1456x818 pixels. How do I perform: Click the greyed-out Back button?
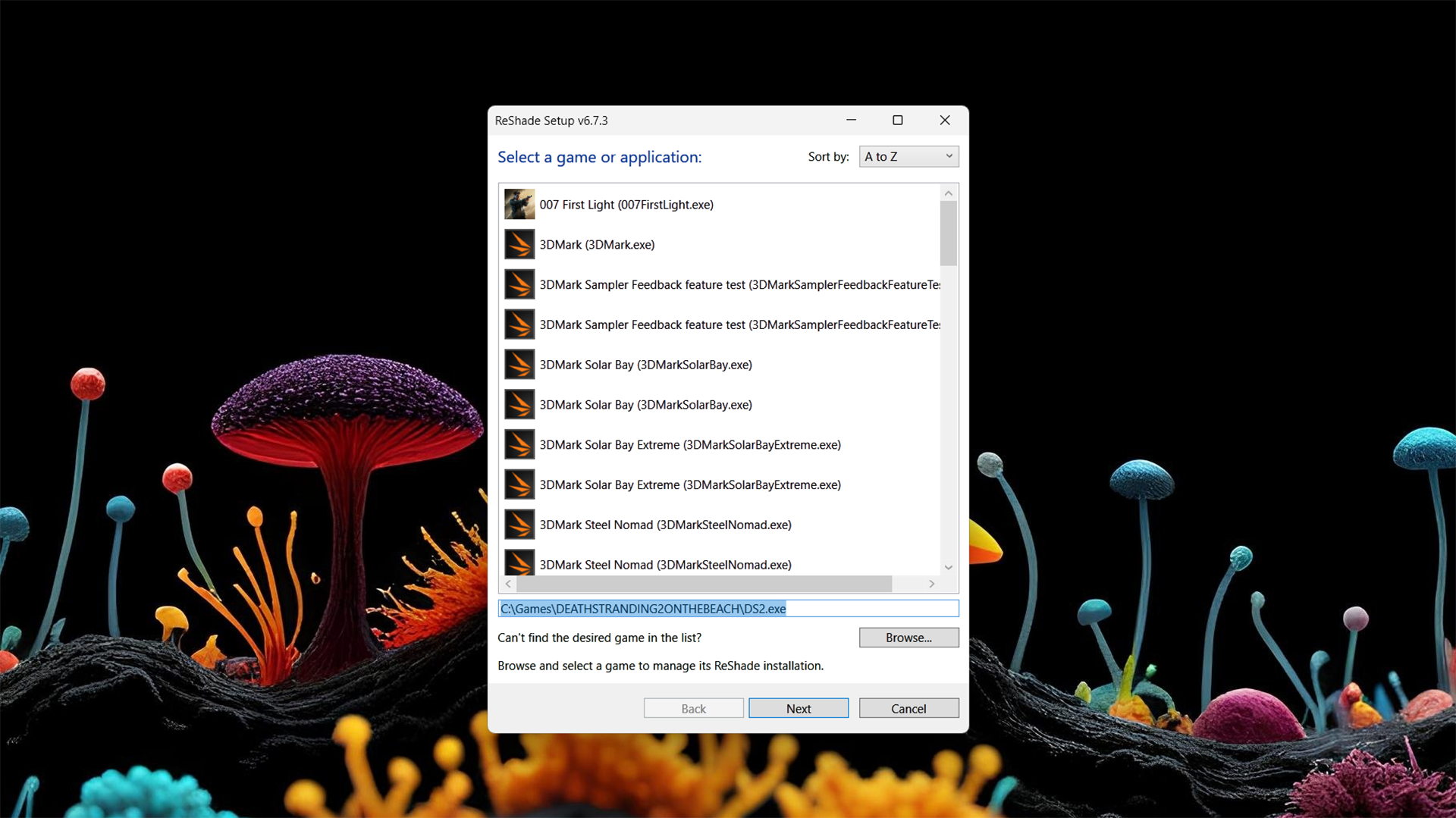(693, 708)
